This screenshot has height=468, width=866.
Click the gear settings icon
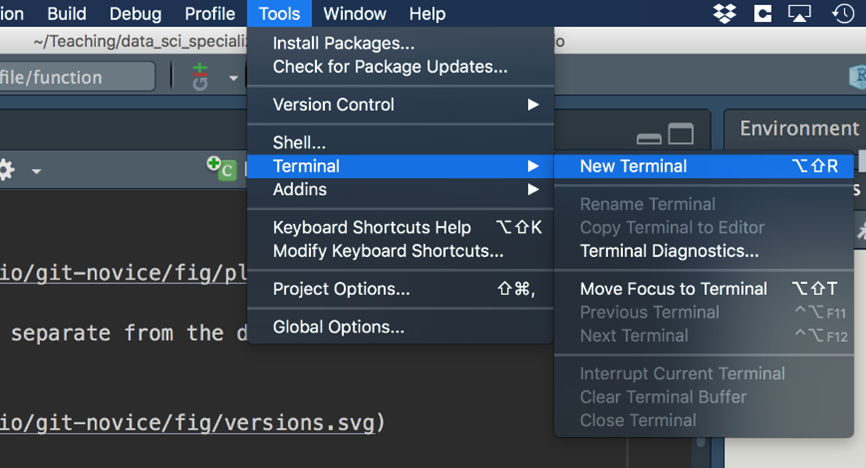tap(7, 170)
